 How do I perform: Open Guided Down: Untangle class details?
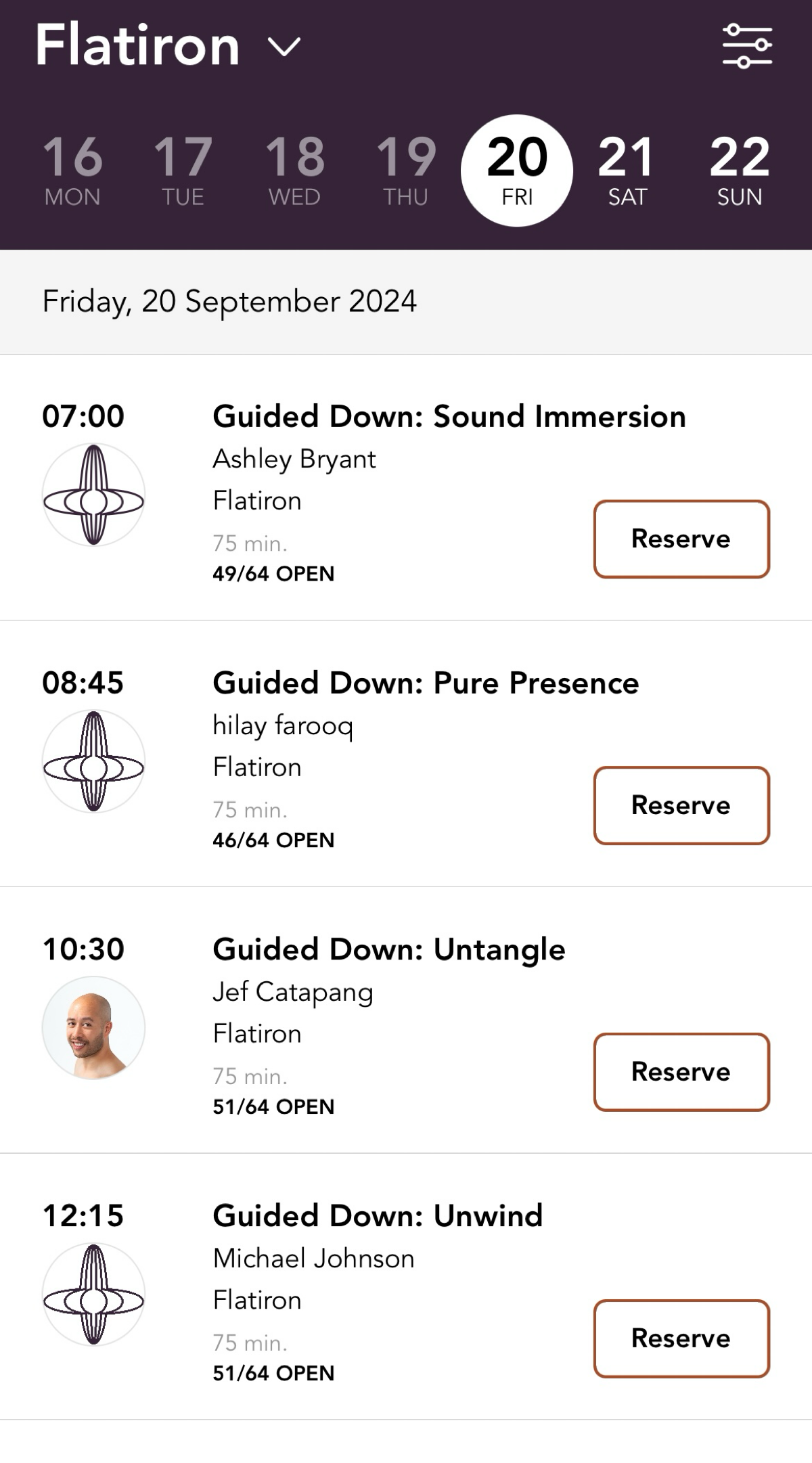coord(388,949)
